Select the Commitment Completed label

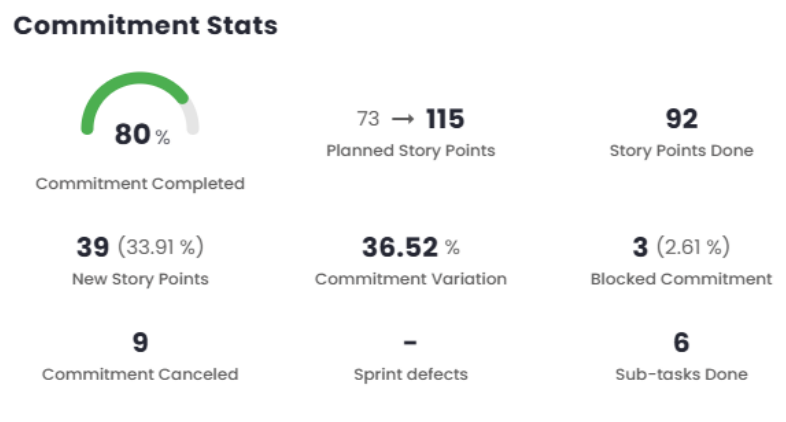[140, 184]
